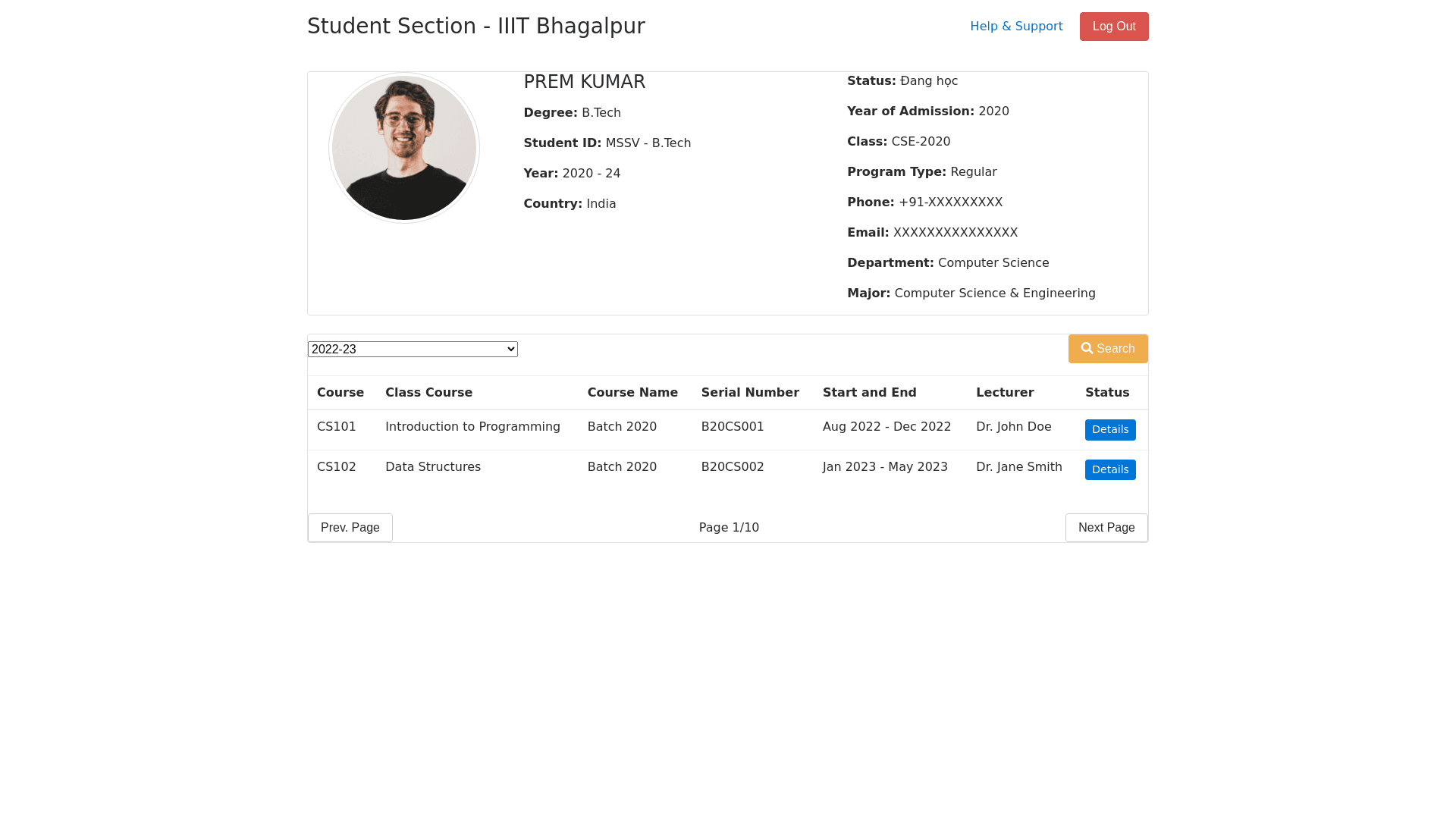Click Details for CS102 Data Structures

click(x=1109, y=470)
